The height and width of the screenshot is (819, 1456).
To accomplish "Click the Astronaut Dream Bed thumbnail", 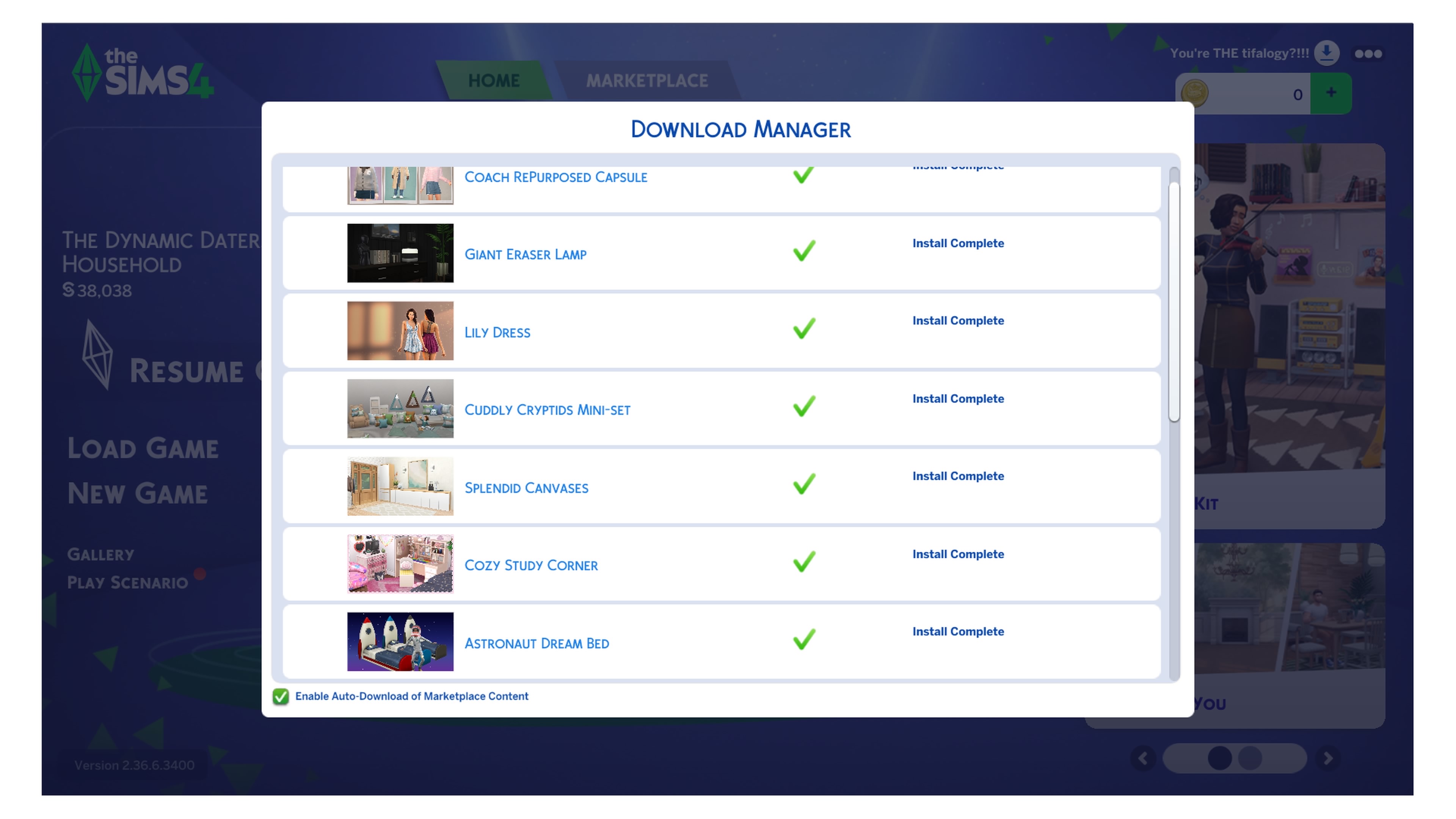I will pos(400,642).
